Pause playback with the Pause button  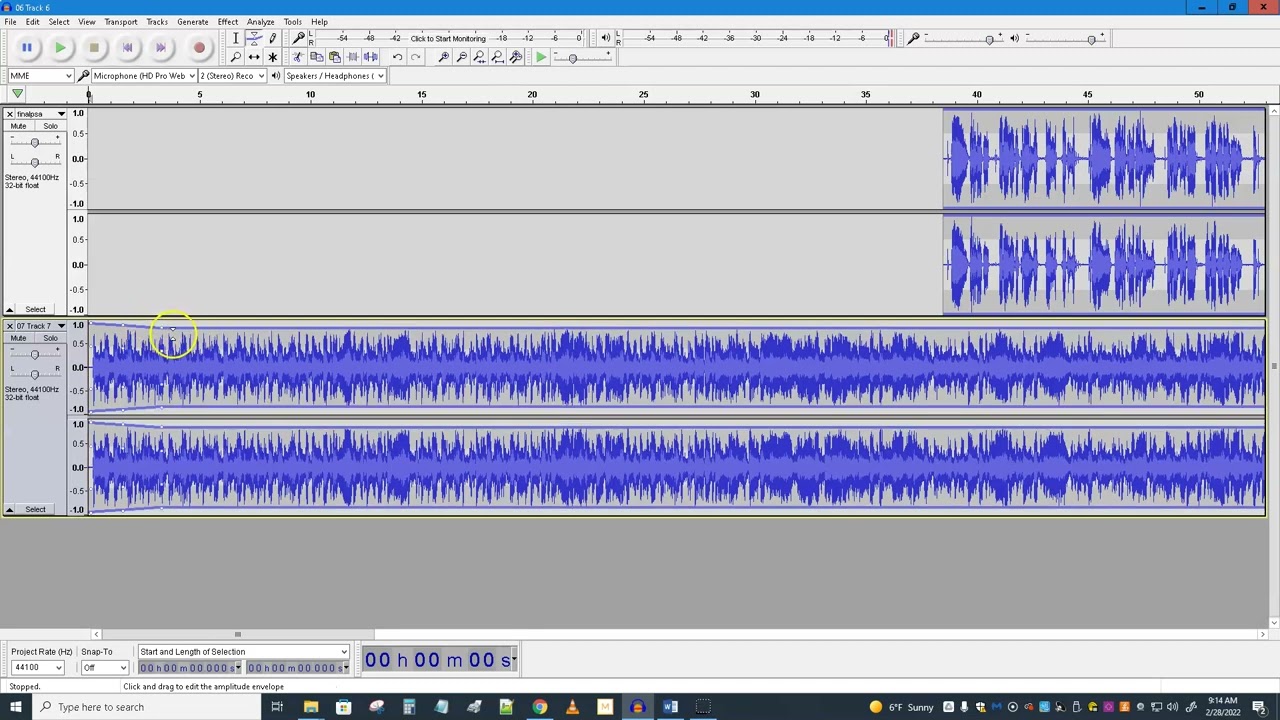(27, 48)
